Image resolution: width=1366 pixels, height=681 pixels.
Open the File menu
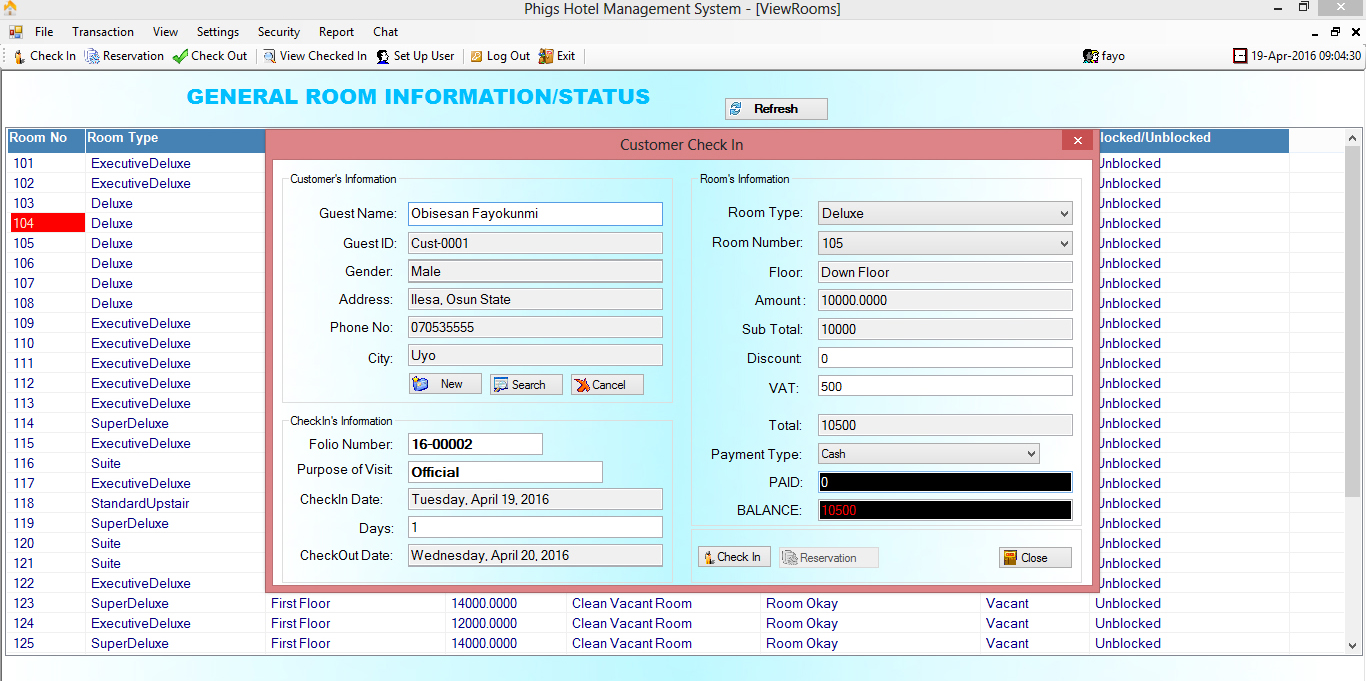pos(44,32)
